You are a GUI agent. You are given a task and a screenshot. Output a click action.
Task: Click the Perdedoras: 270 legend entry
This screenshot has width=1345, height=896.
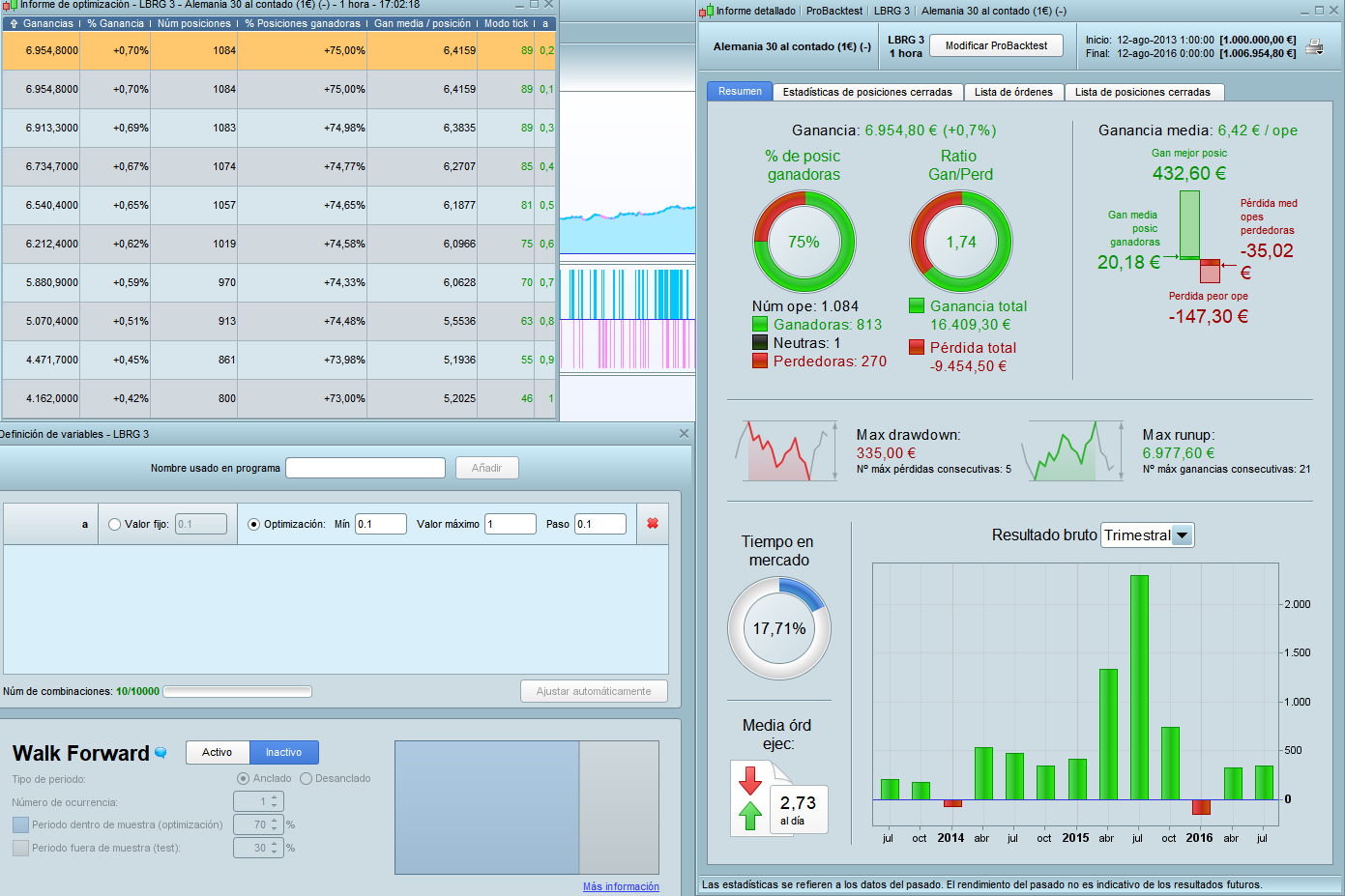[x=820, y=361]
